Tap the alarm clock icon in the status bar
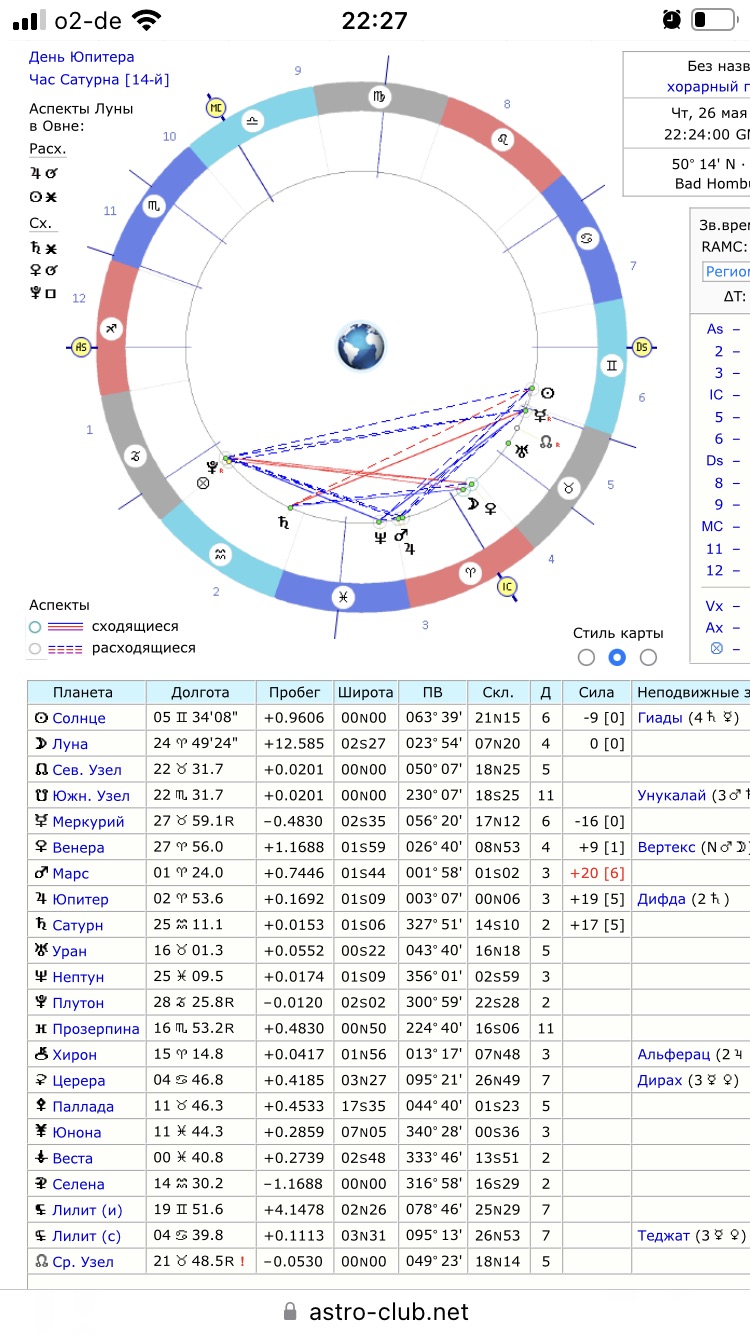Viewport: 750px width, 1334px height. pos(672,19)
